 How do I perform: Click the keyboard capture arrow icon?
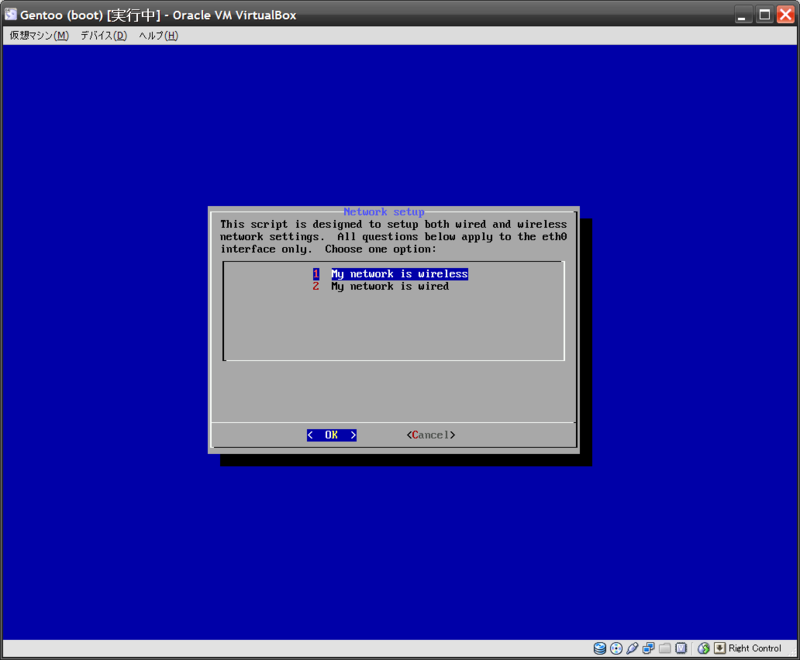pyautogui.click(x=720, y=648)
